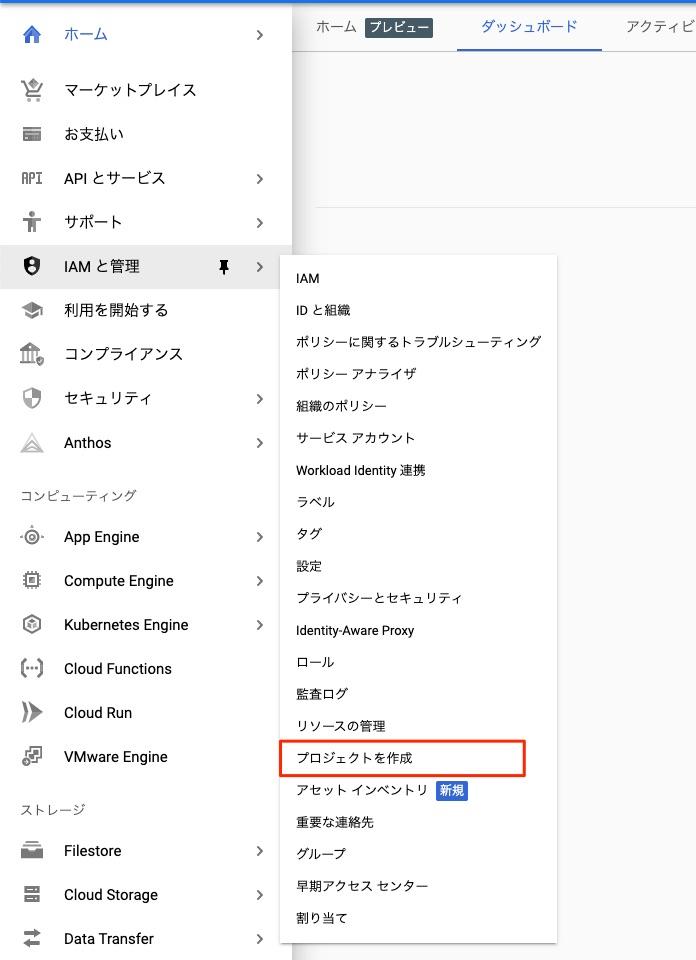Expand the Kubernetes Engine submenu chevron
Image resolution: width=696 pixels, height=960 pixels.
(x=260, y=625)
